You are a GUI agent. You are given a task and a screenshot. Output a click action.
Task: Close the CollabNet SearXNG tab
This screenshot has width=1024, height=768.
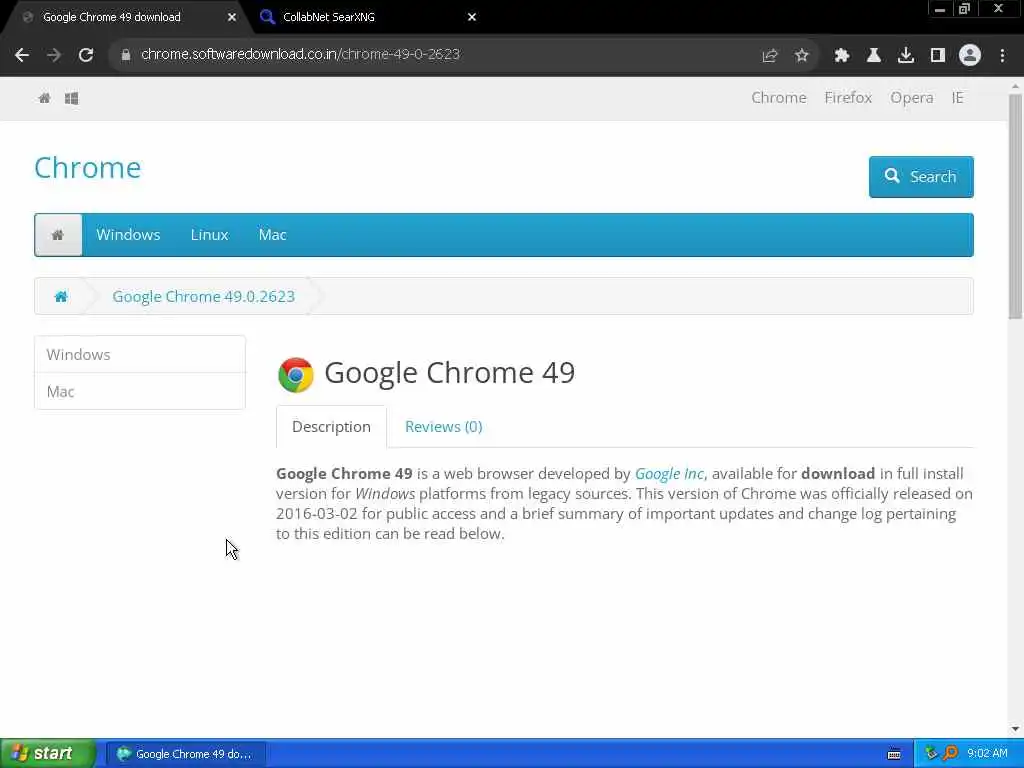[x=472, y=17]
